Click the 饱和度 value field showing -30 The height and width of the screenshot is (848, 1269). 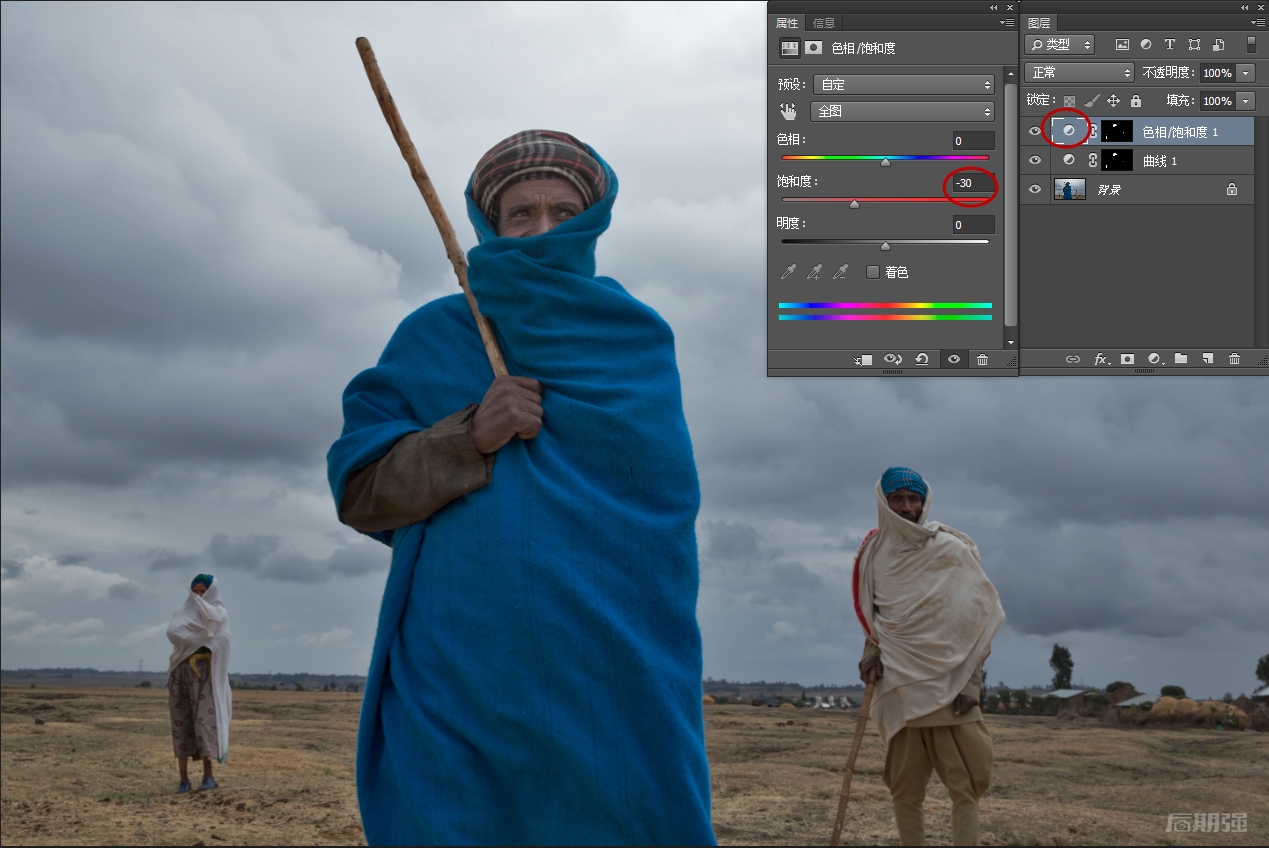coord(973,183)
